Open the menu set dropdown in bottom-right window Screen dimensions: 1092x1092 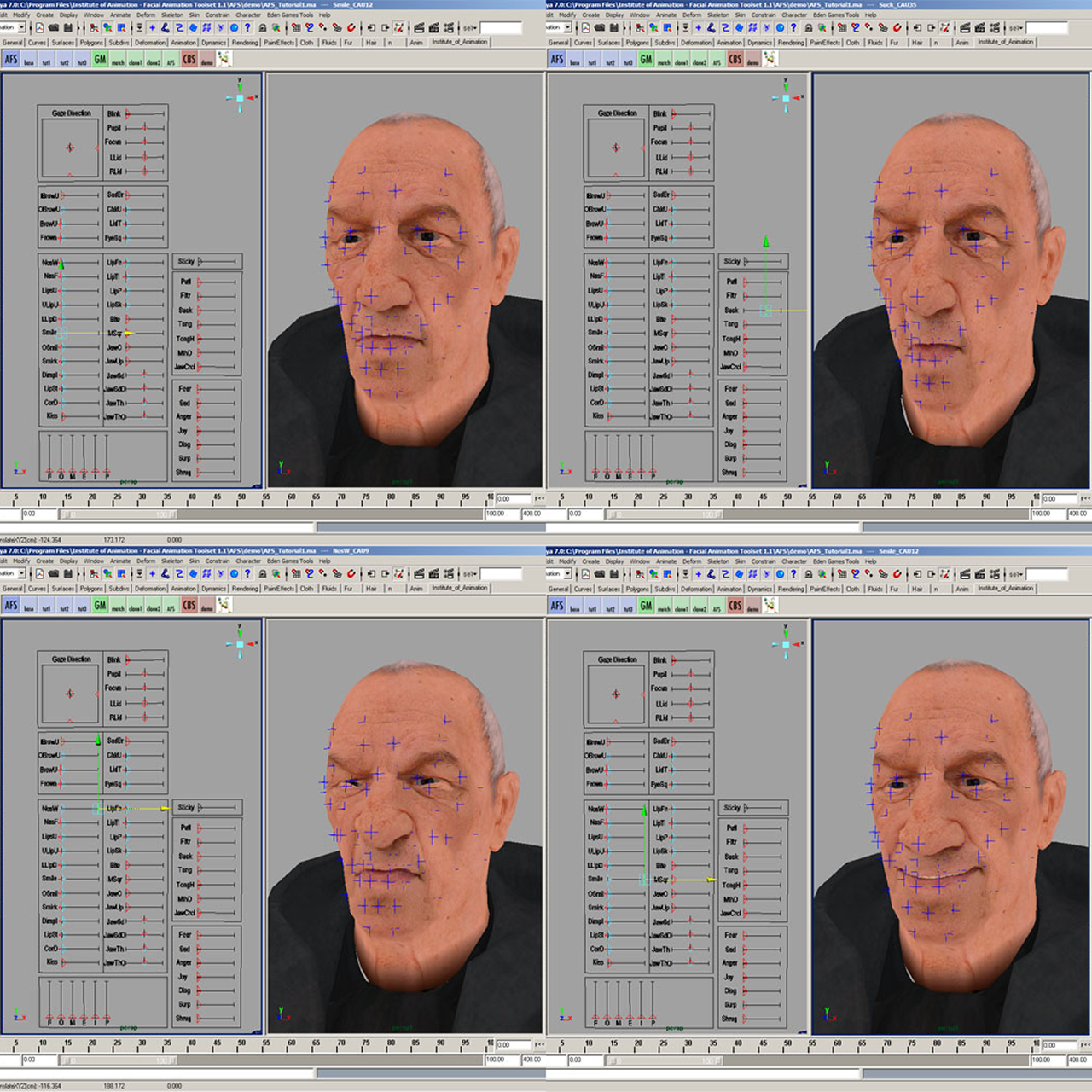(x=566, y=573)
